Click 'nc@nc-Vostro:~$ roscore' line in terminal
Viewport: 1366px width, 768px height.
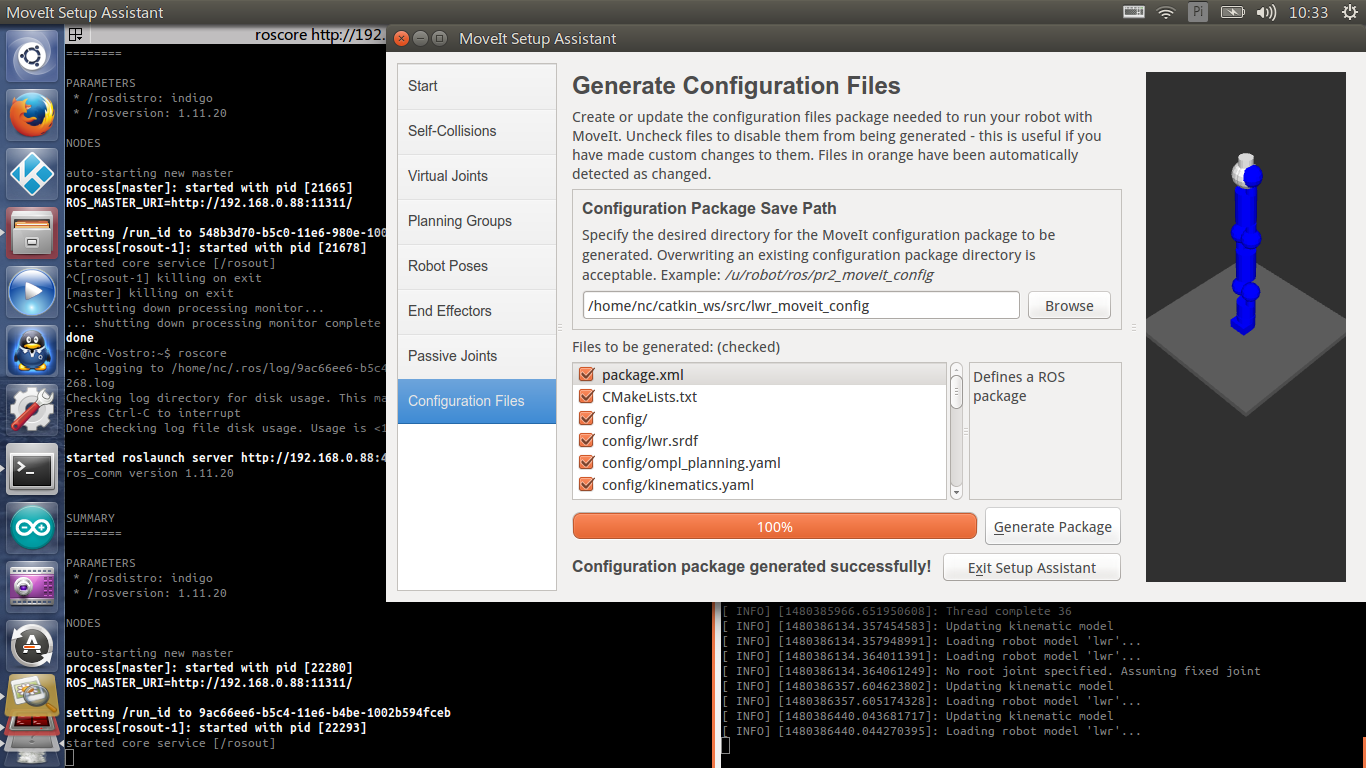(146, 353)
